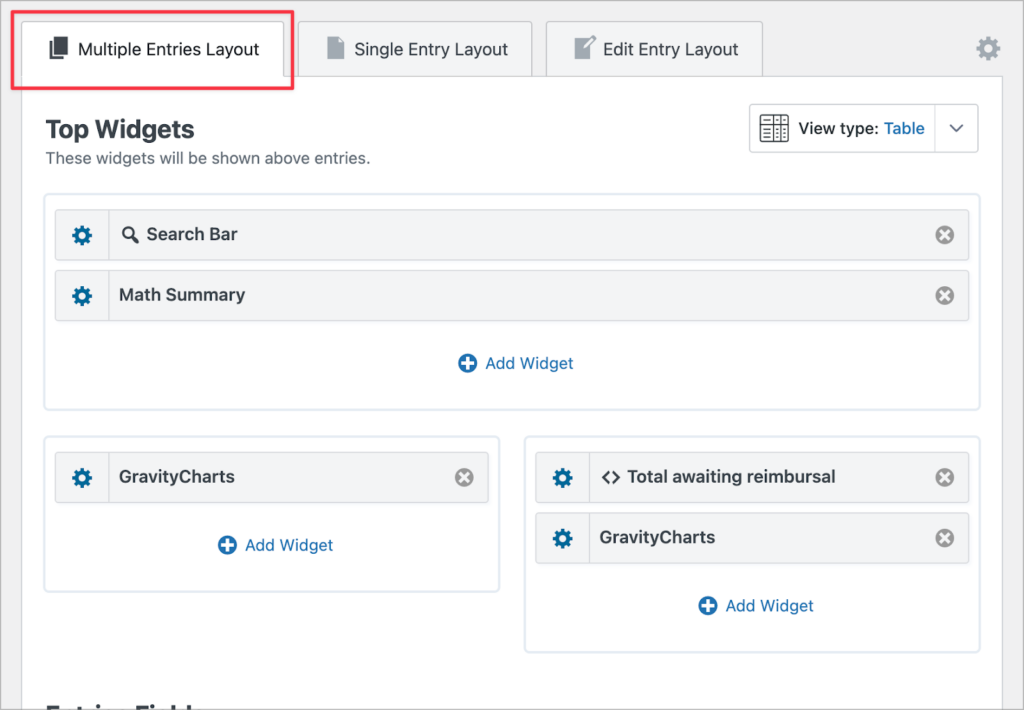
Task: Expand the View type chevron dropdown
Action: point(956,128)
